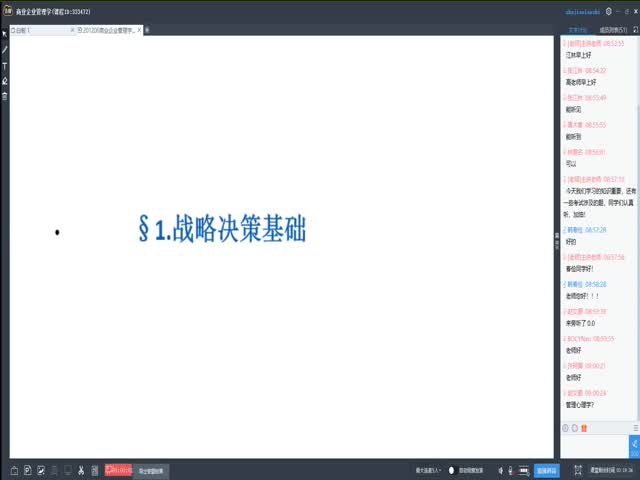
Task: Click the screen share monitor icon
Action: click(68, 470)
